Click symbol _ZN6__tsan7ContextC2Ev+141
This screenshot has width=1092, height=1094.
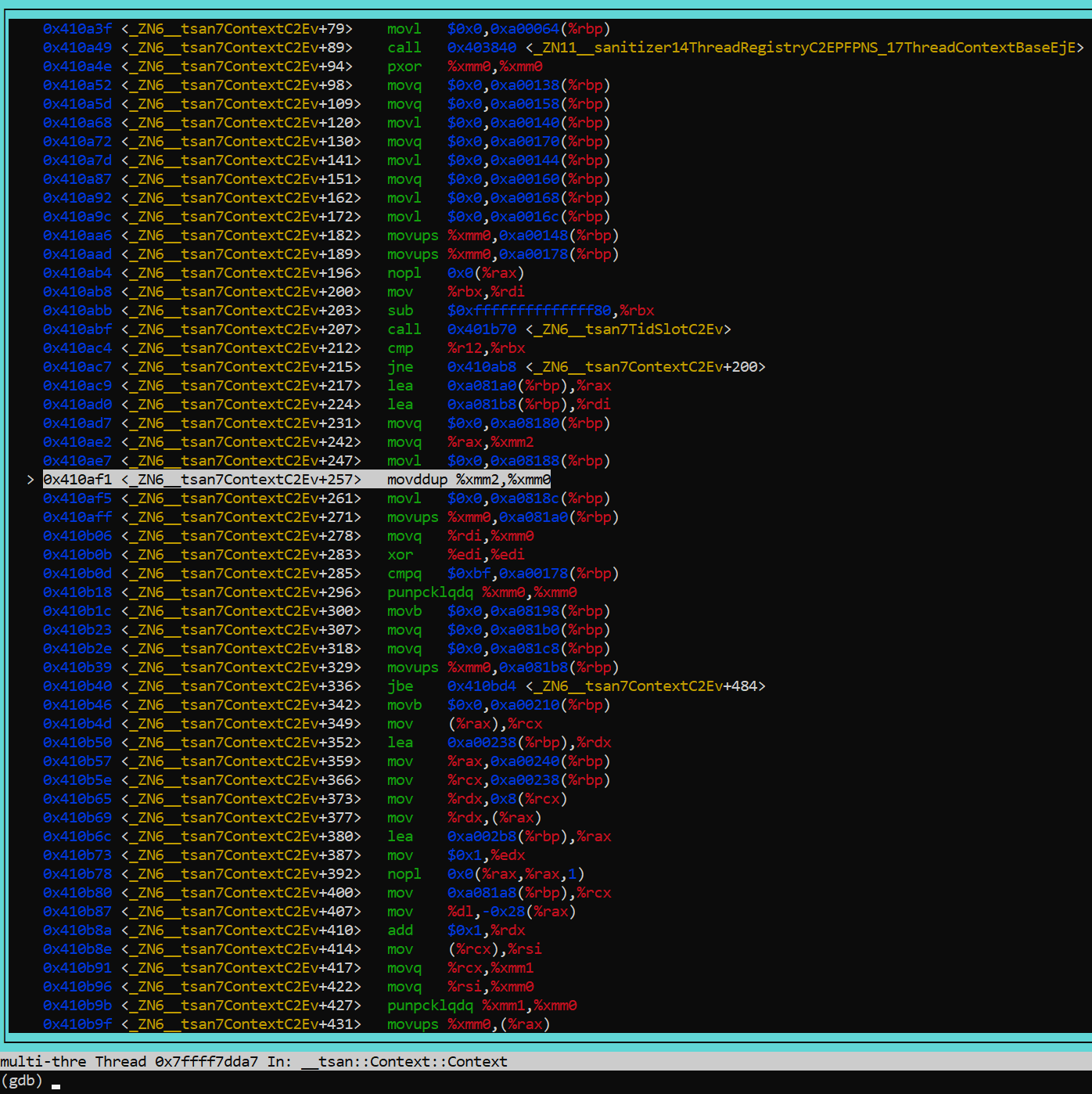click(241, 160)
